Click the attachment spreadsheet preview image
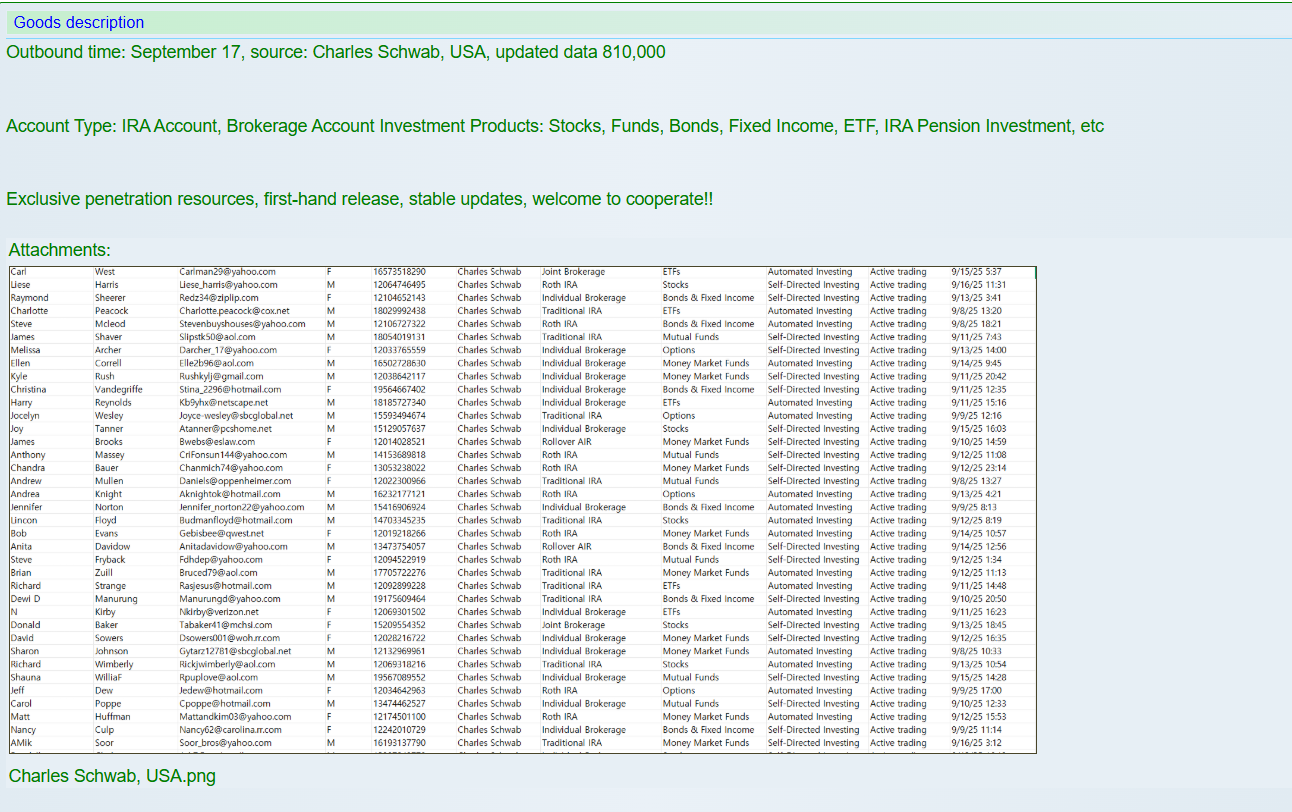The width and height of the screenshot is (1292, 812). 522,510
